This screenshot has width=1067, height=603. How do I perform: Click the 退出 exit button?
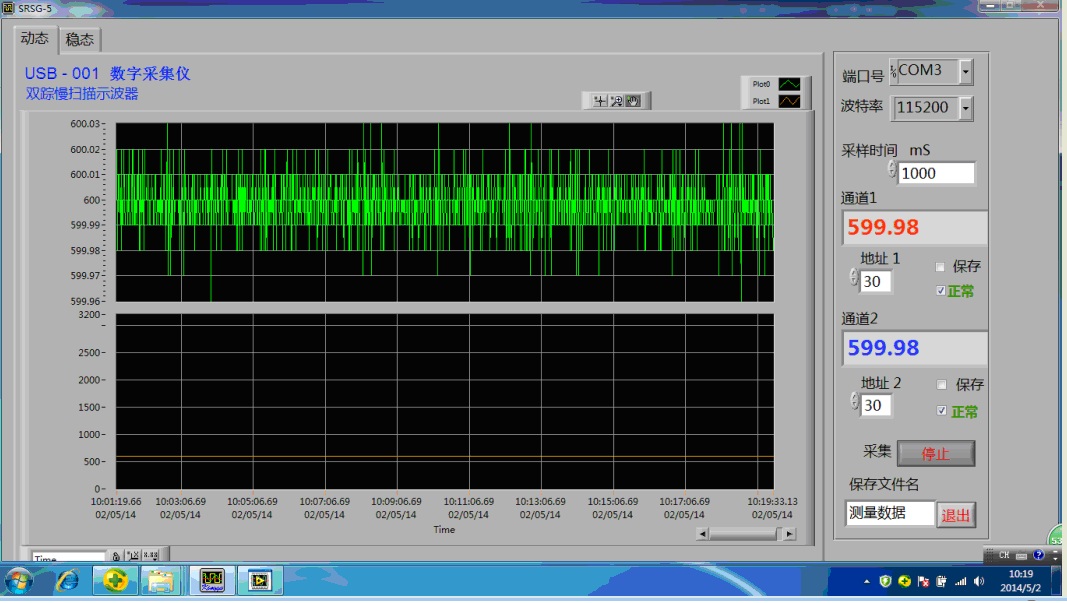tap(955, 515)
